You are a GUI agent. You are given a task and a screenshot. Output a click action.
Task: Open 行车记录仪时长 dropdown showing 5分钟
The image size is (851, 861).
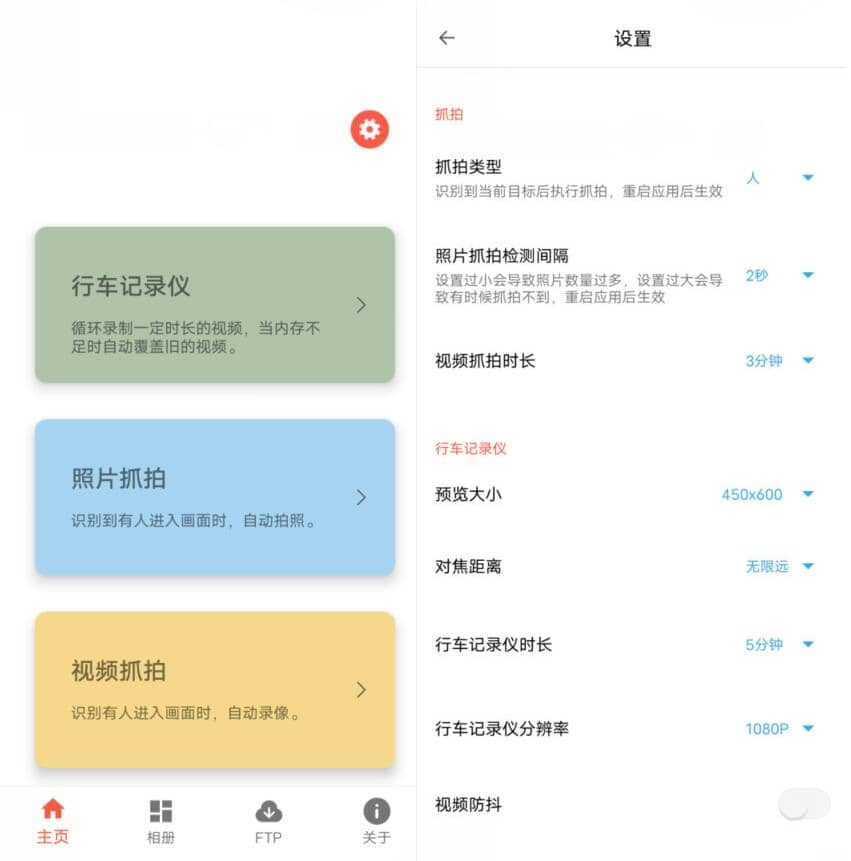(x=780, y=645)
